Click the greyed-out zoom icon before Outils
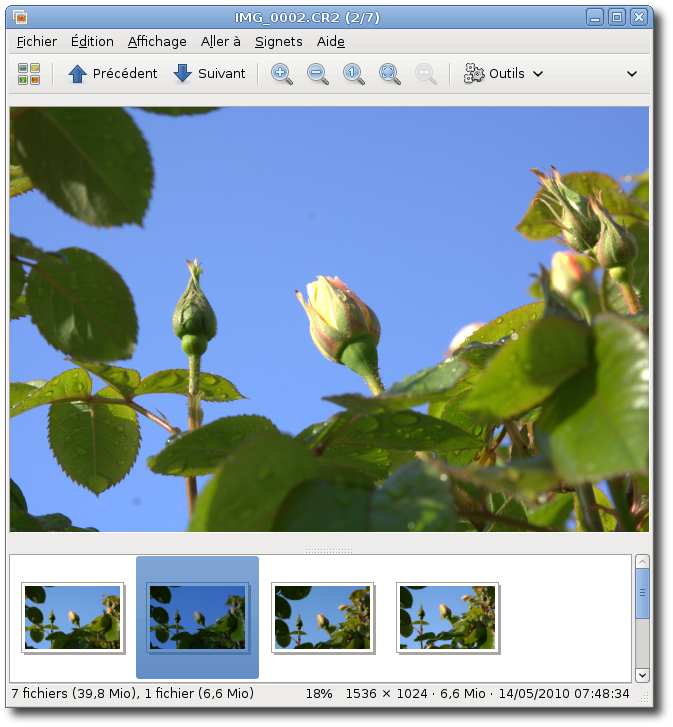Screen dimensions: 673x727 [426, 74]
